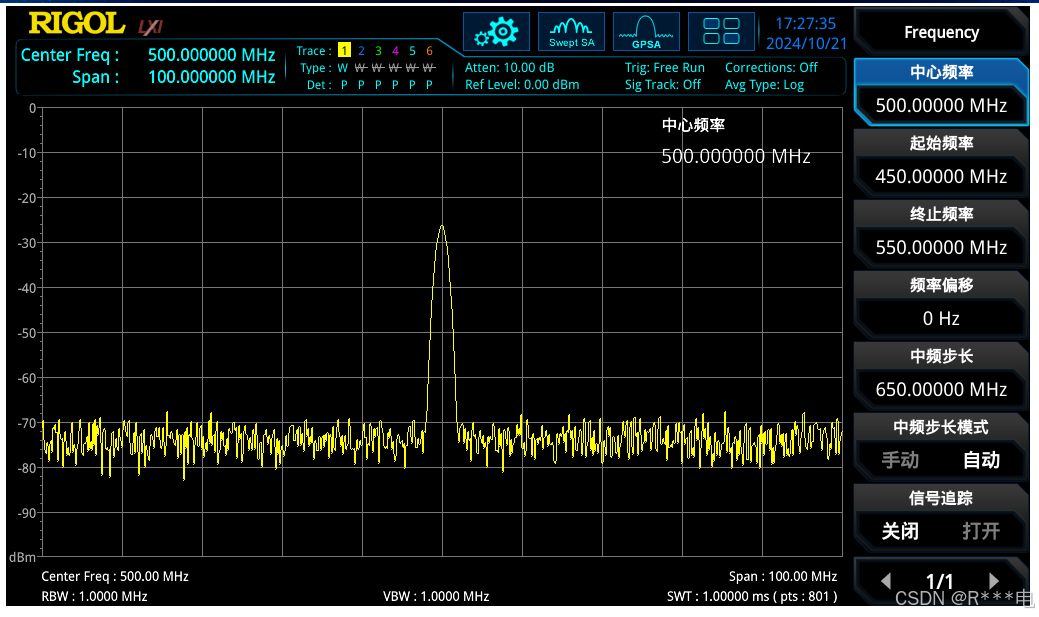Open the GPSA mode icon
Image resolution: width=1039 pixels, height=617 pixels.
coord(646,31)
